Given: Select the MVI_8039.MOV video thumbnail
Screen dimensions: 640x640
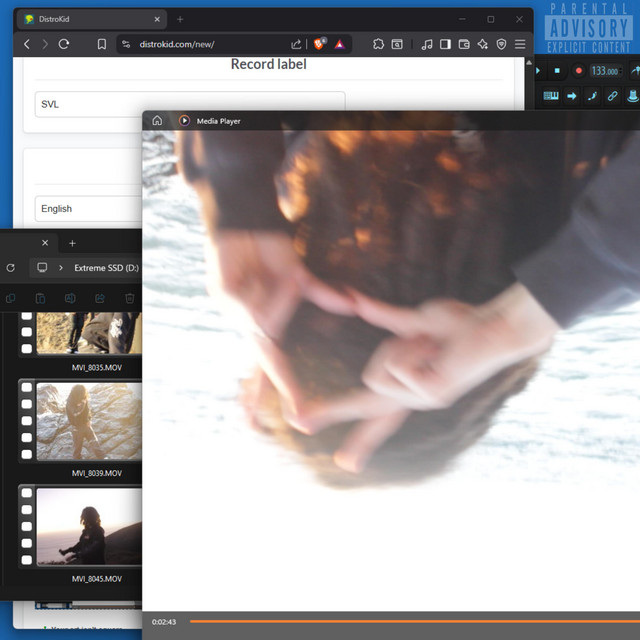Looking at the screenshot, I should point(80,421).
